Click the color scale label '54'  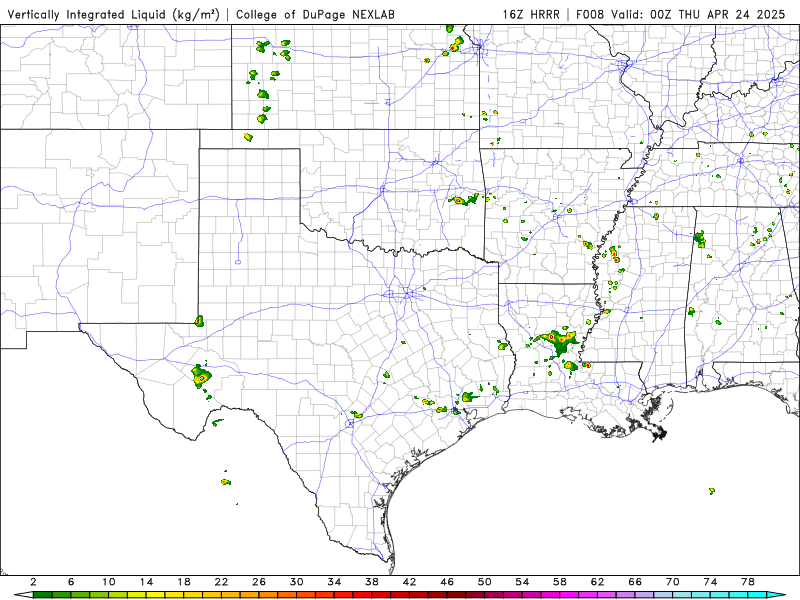522,582
